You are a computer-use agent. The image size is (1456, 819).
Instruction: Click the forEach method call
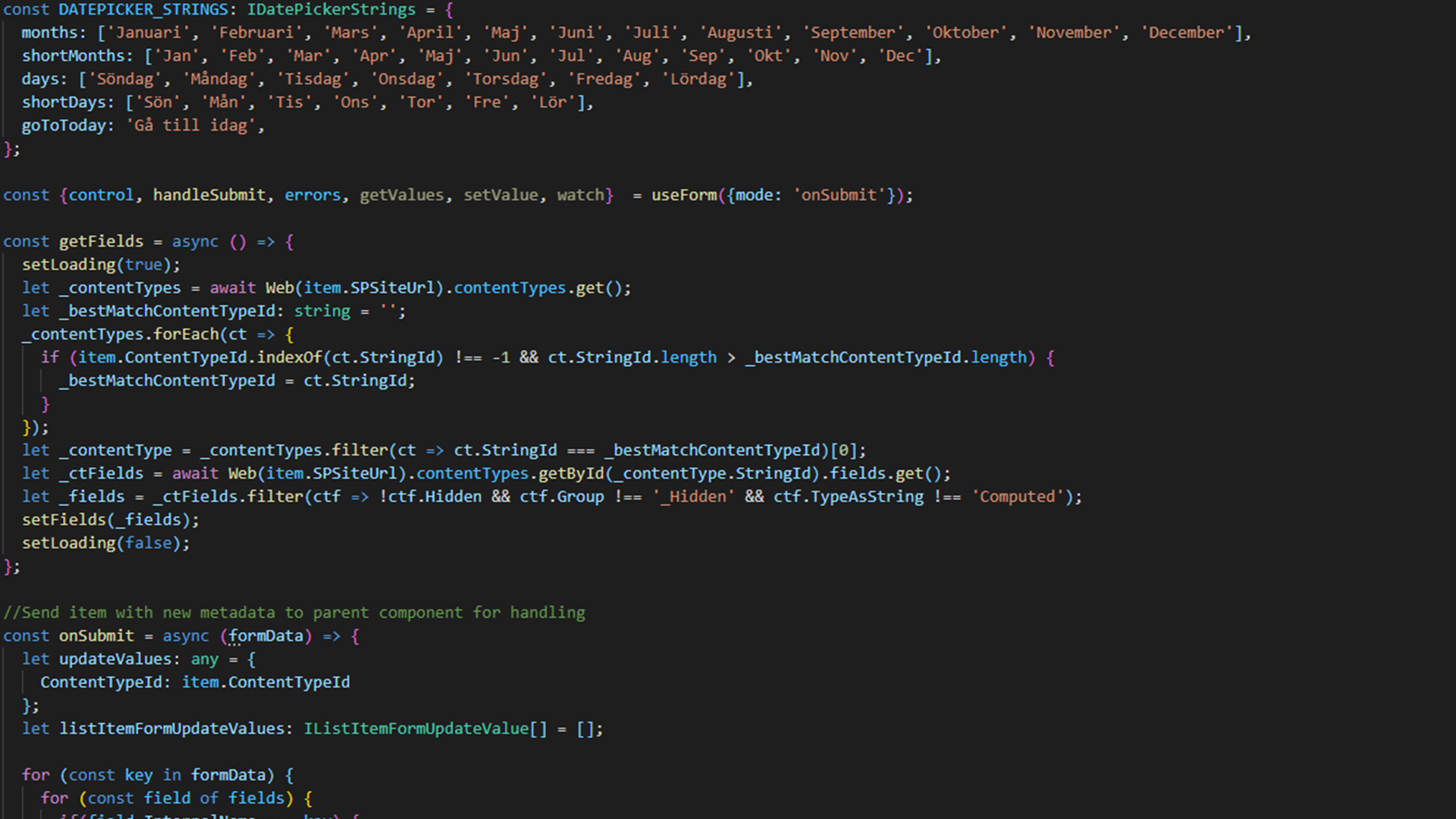pyautogui.click(x=186, y=334)
